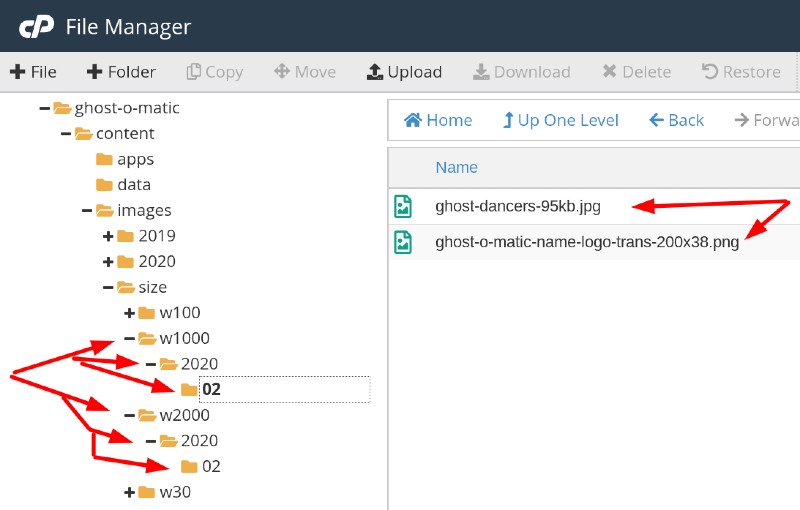Expand the 2019 images folder
The height and width of the screenshot is (510, 800).
pos(108,236)
